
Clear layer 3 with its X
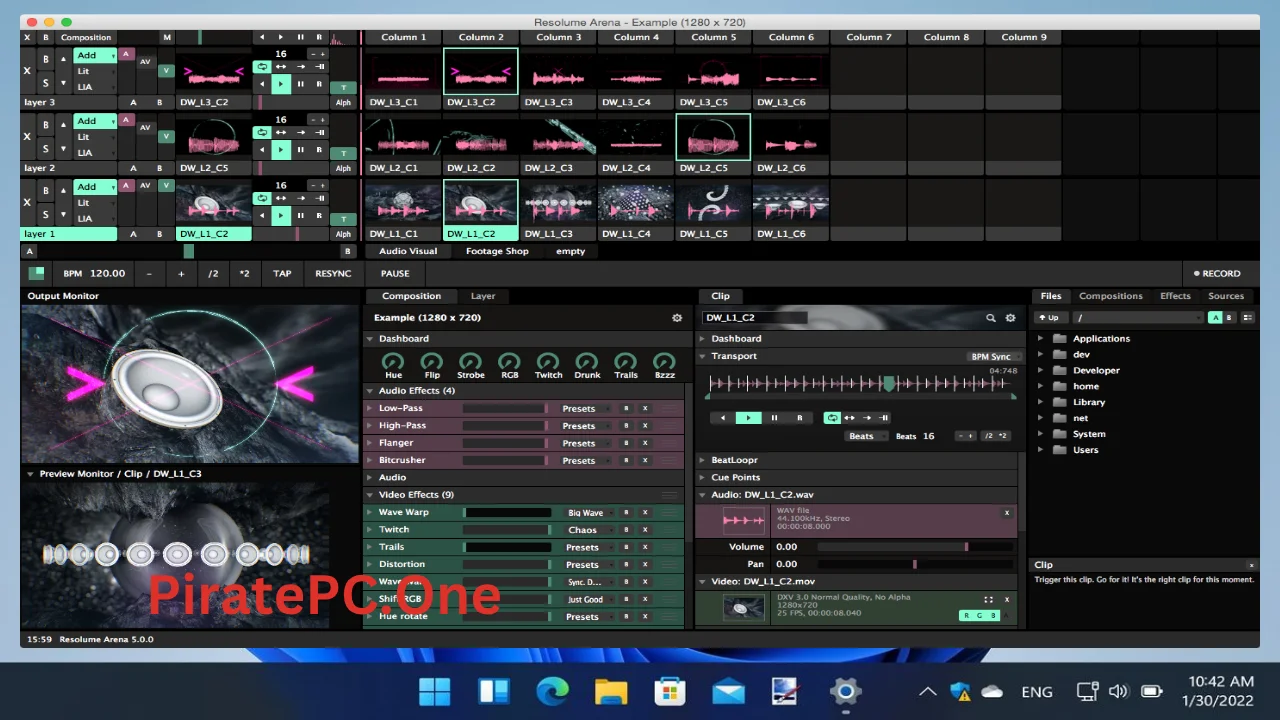pos(27,72)
